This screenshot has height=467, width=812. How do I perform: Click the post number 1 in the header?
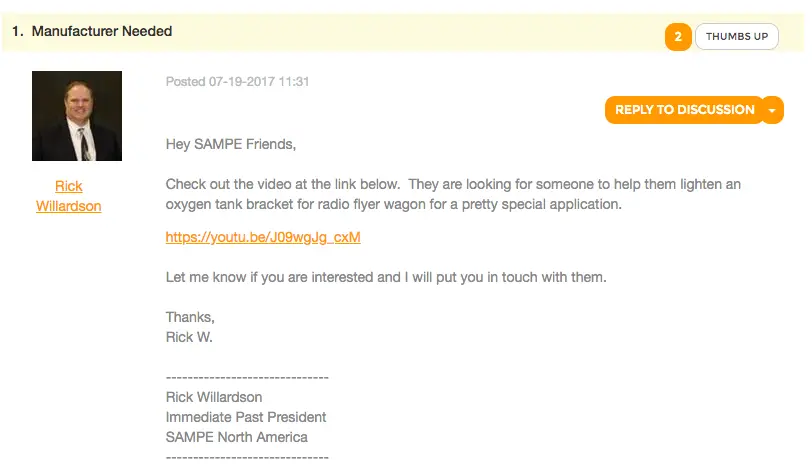17,31
